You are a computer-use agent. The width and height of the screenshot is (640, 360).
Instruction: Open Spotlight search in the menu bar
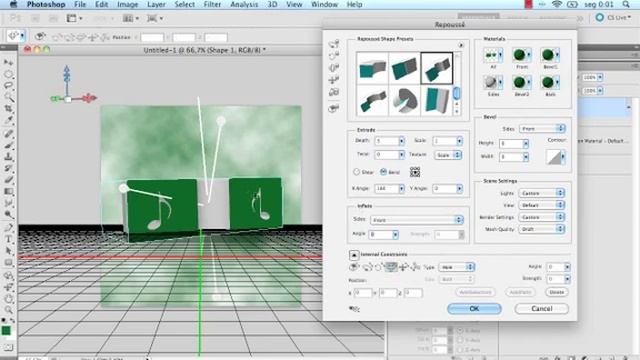pyautogui.click(x=626, y=4)
